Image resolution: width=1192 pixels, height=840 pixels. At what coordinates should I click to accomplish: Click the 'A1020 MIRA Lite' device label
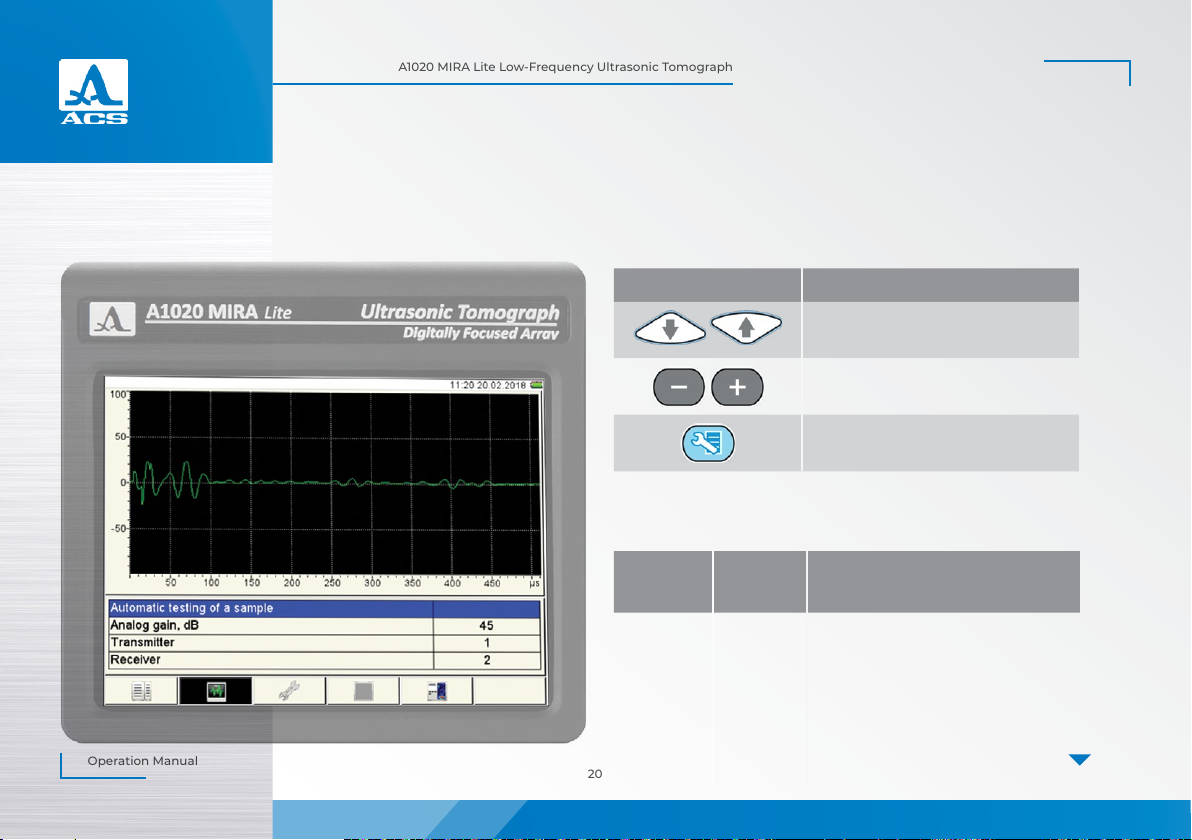click(219, 312)
